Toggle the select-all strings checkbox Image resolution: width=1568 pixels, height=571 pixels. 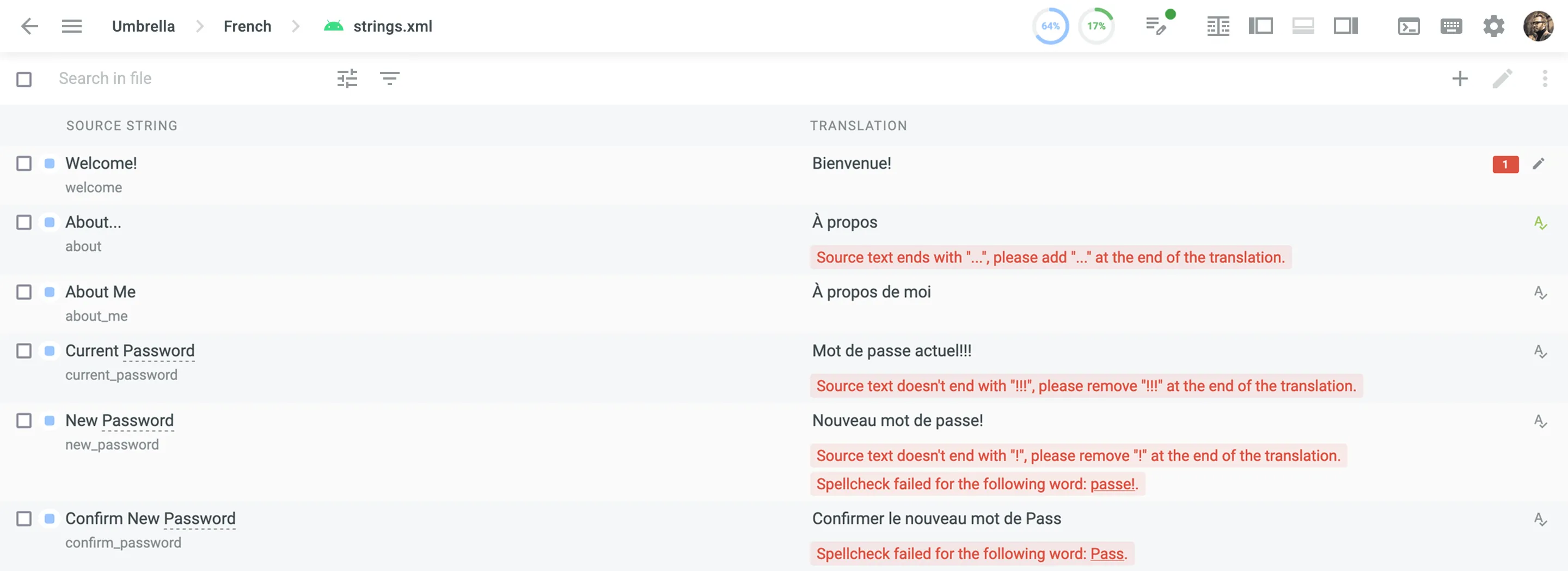24,79
